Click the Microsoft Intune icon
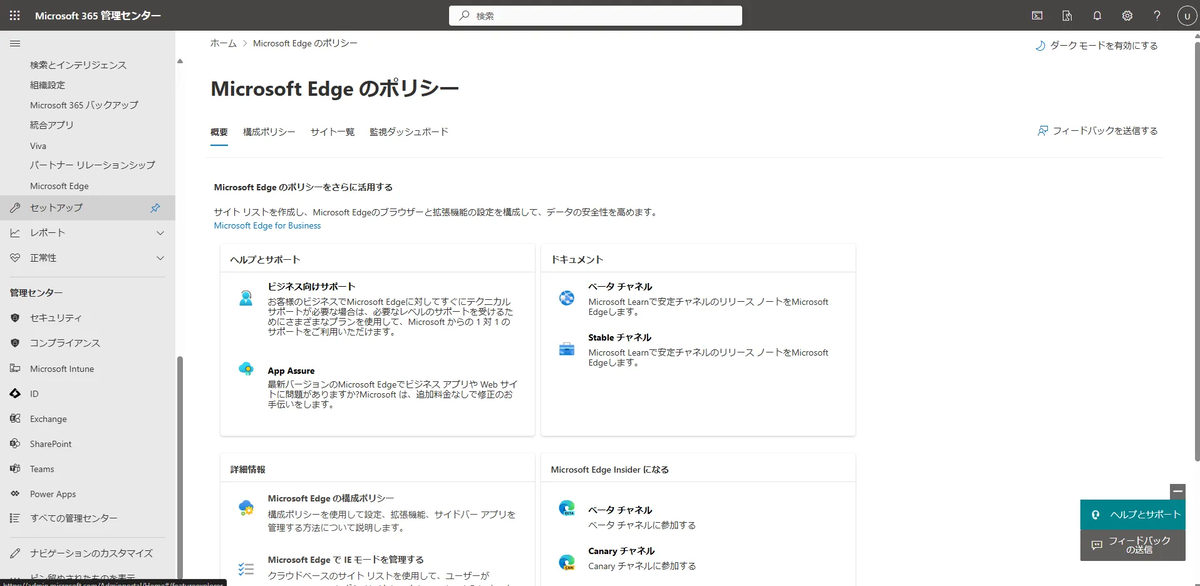This screenshot has width=1200, height=586. pos(15,369)
